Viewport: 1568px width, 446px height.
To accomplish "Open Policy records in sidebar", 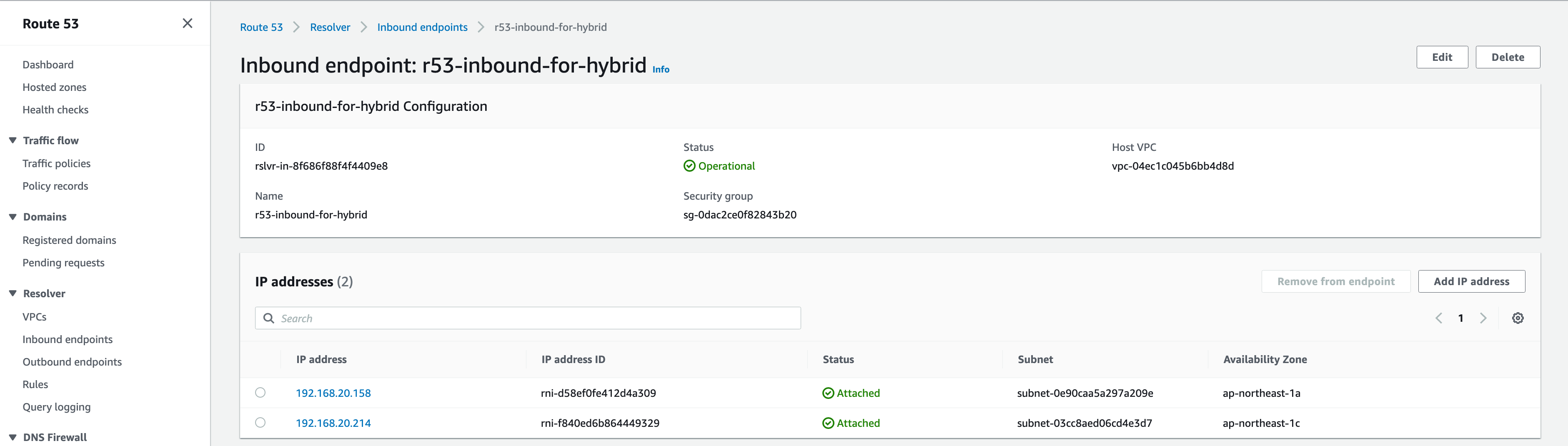I will (55, 186).
